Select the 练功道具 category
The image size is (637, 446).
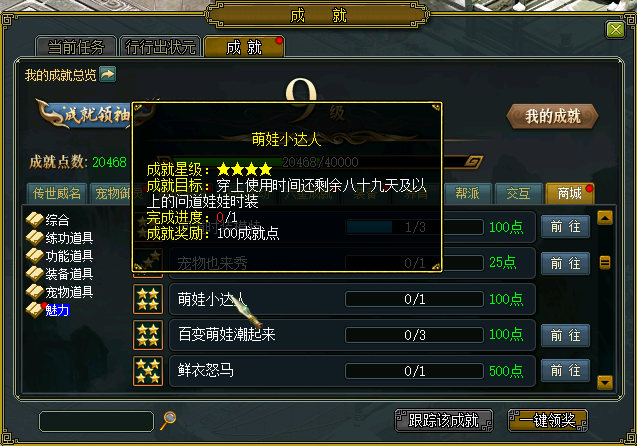pyautogui.click(x=60, y=238)
